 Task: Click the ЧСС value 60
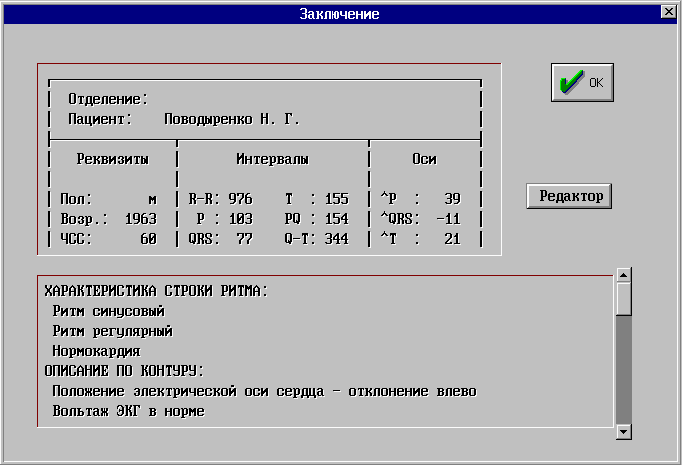148,239
